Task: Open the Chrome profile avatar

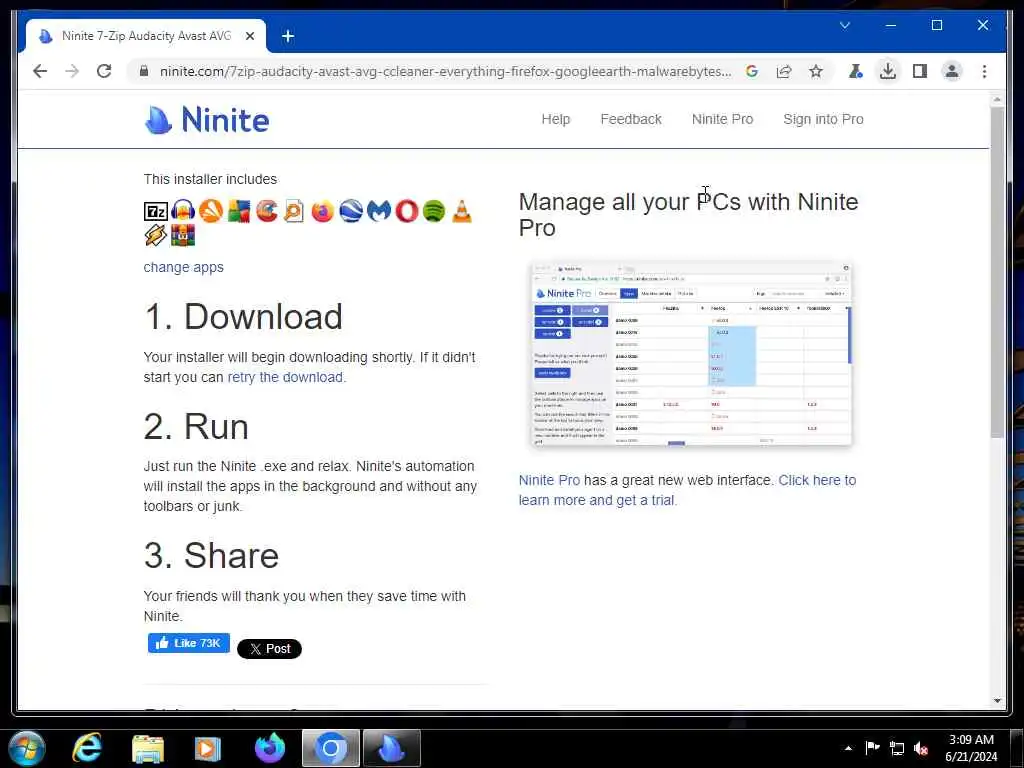Action: tap(952, 71)
